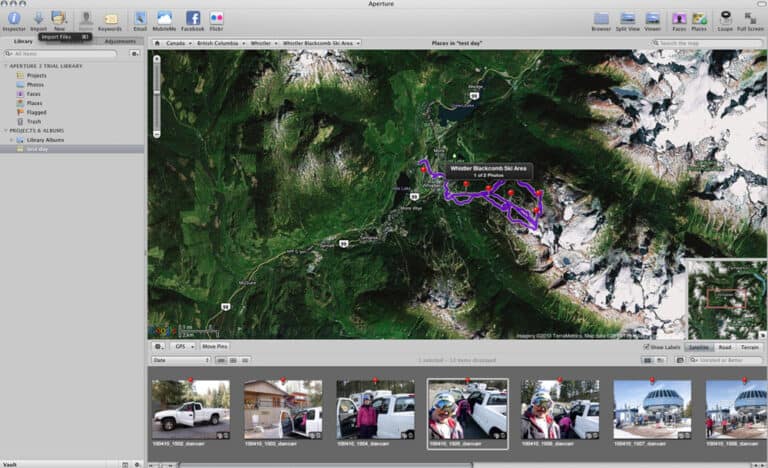Select the wooden cabin thumbnail
The image size is (768, 468).
(x=283, y=409)
